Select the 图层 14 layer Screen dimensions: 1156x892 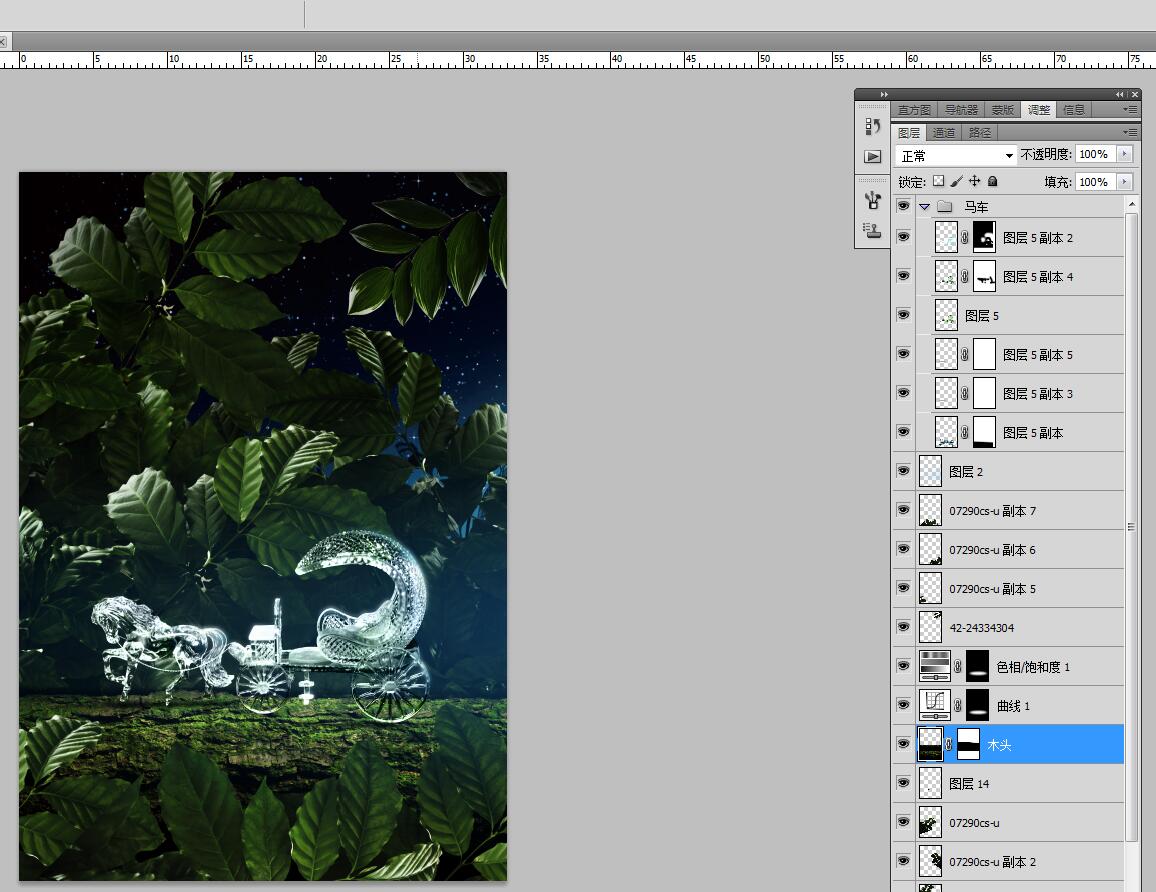[1007, 783]
